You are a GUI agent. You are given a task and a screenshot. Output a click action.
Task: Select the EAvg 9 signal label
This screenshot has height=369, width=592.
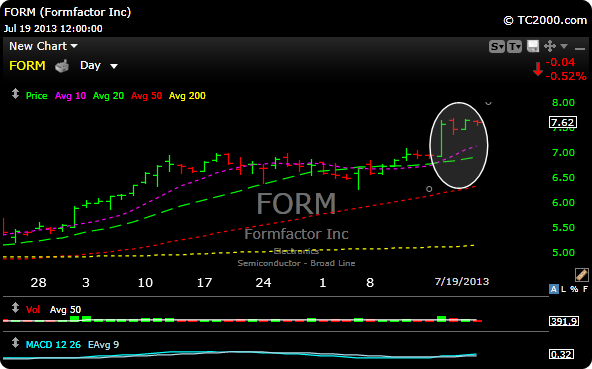coord(103,345)
